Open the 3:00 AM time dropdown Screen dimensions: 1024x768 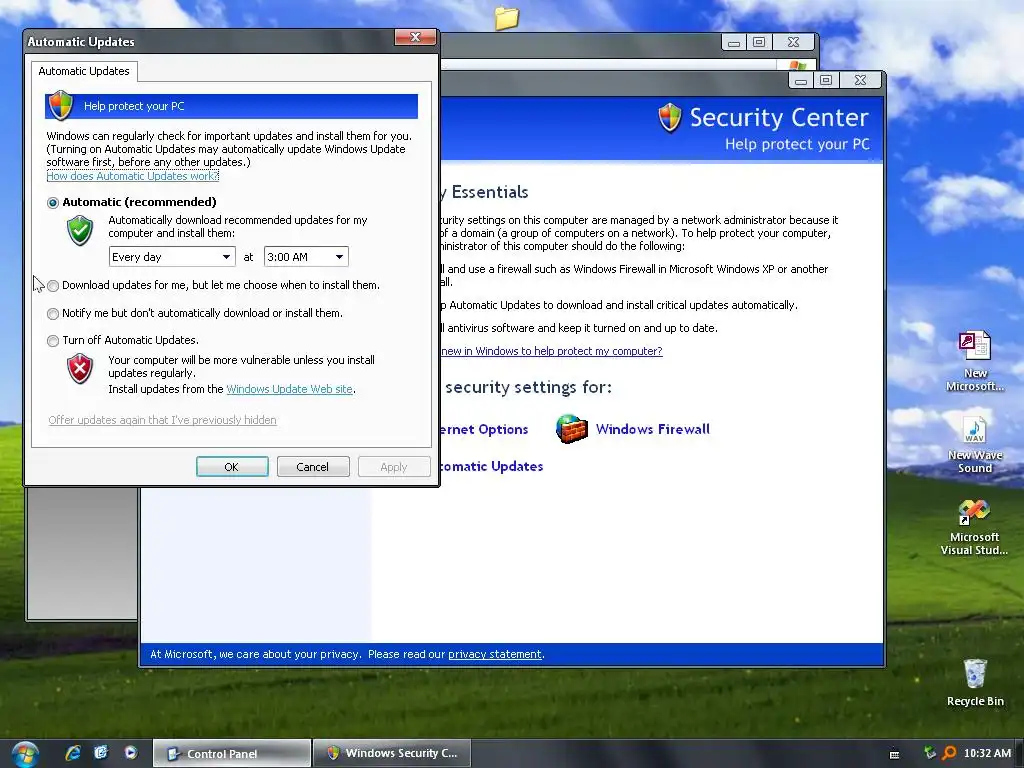(x=306, y=257)
